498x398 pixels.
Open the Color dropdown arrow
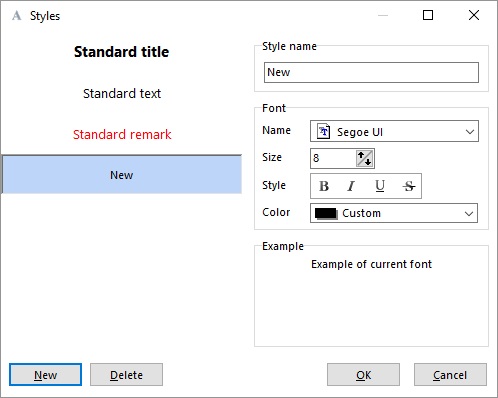pos(469,213)
